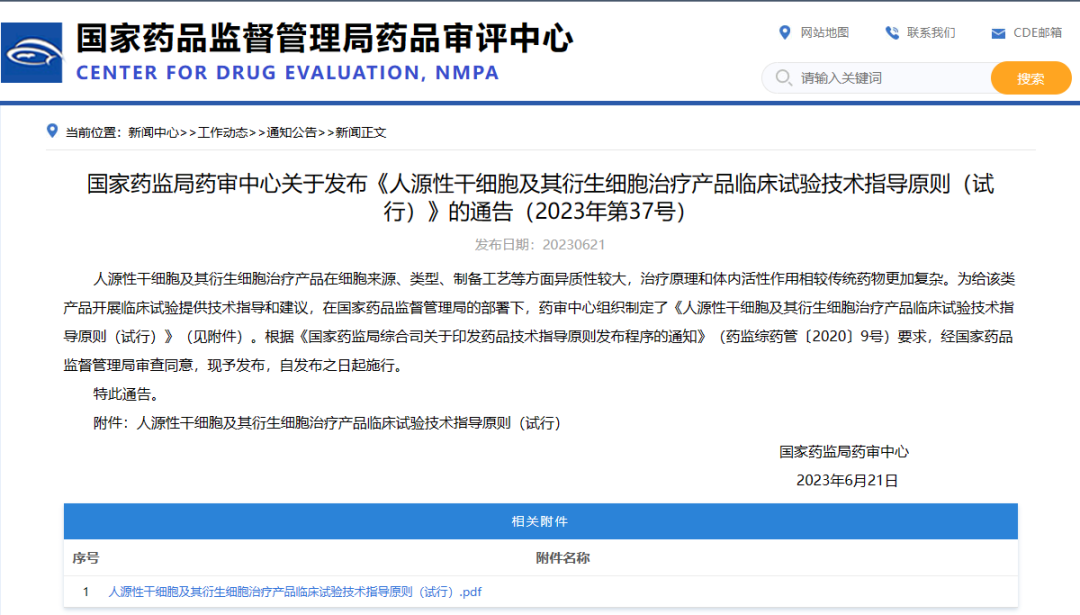
Task: Click the 序号 column header
Action: 86,558
